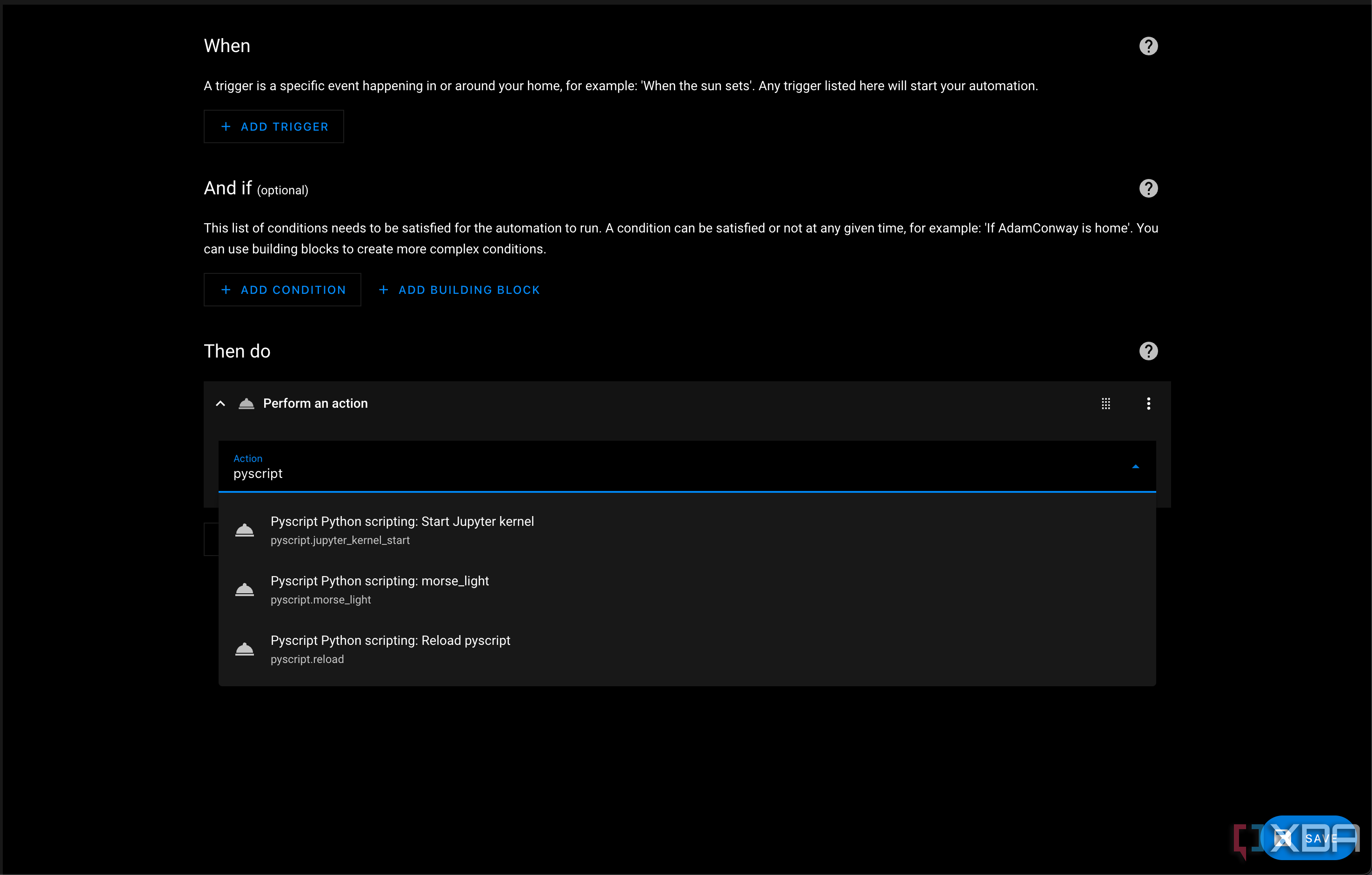Click the action drag handle grid icon
Screen dimensions: 1372x875
point(1106,403)
